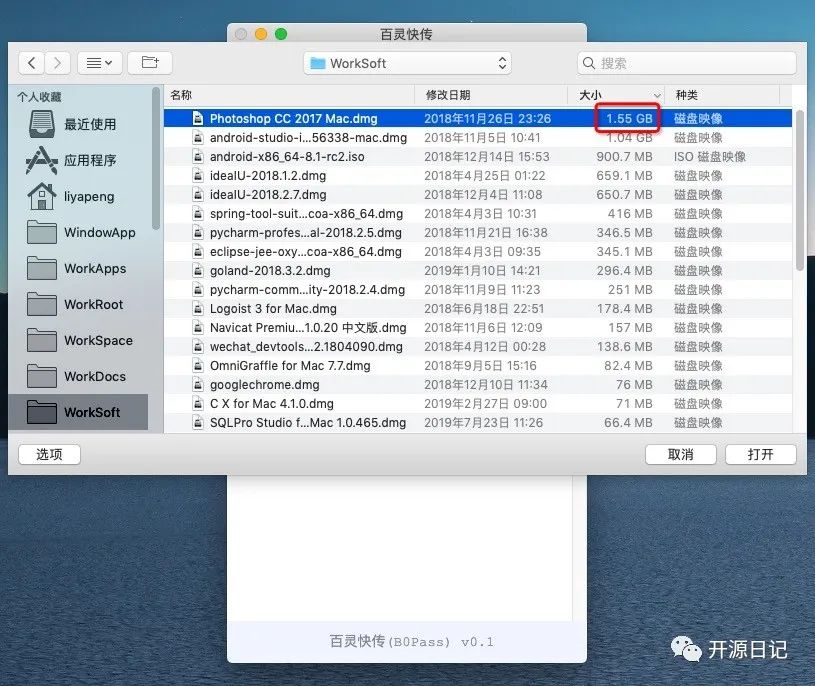815x686 pixels.
Task: Click the list view options icon
Action: point(93,62)
